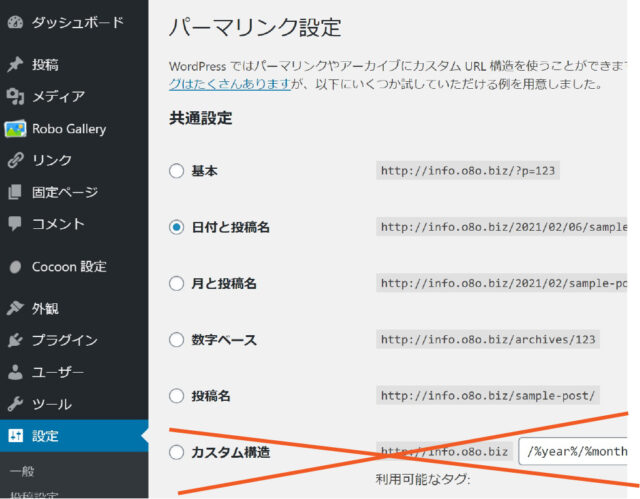Image resolution: width=640 pixels, height=499 pixels.
Task: Click the Robo Gallery picture icon
Action: pyautogui.click(x=15, y=129)
